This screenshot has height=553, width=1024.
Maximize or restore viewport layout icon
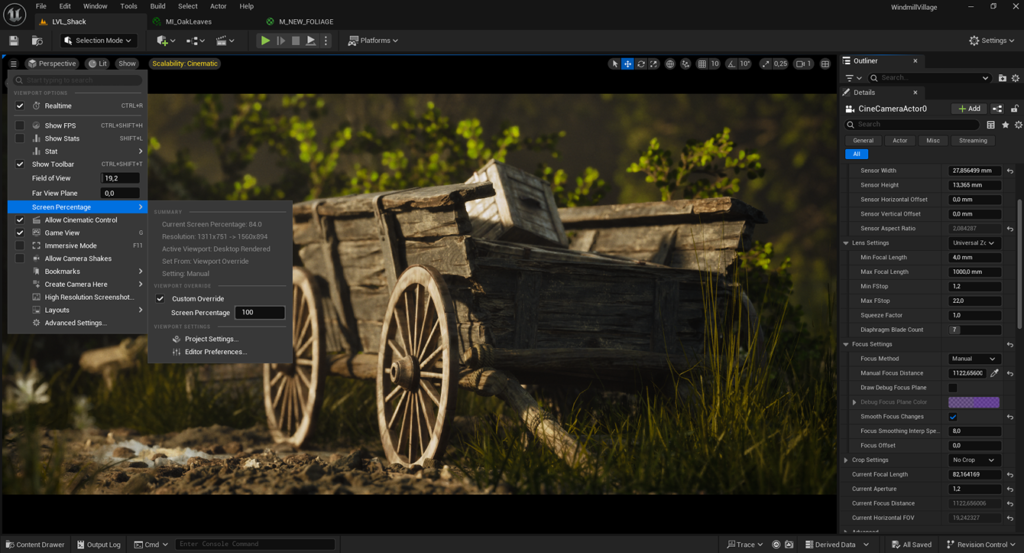point(825,64)
